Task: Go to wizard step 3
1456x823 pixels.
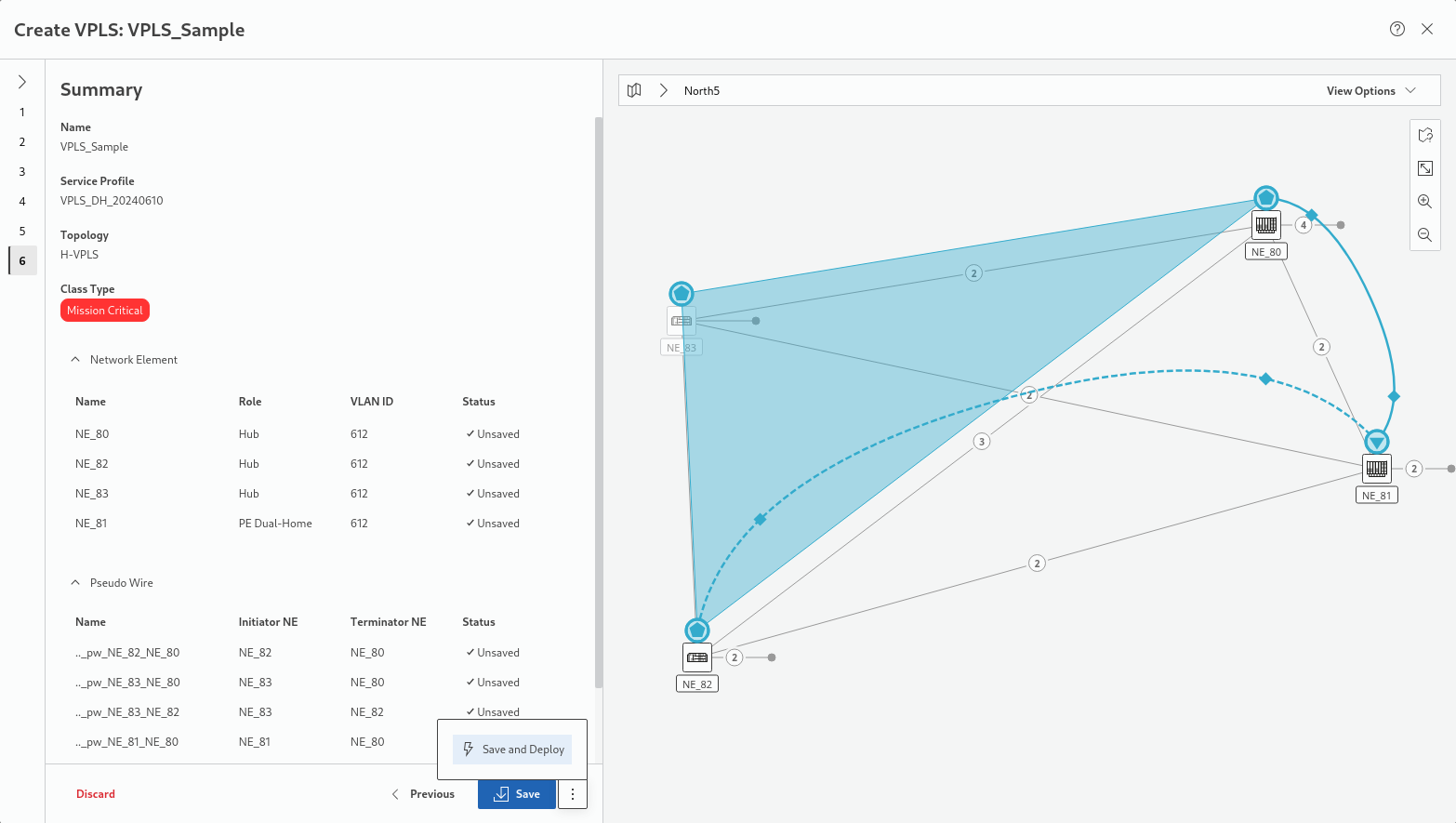Action: point(22,172)
